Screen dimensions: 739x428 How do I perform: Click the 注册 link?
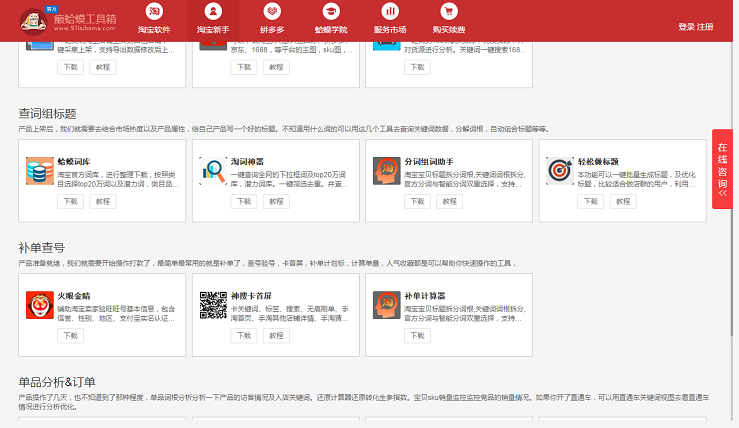tap(705, 27)
